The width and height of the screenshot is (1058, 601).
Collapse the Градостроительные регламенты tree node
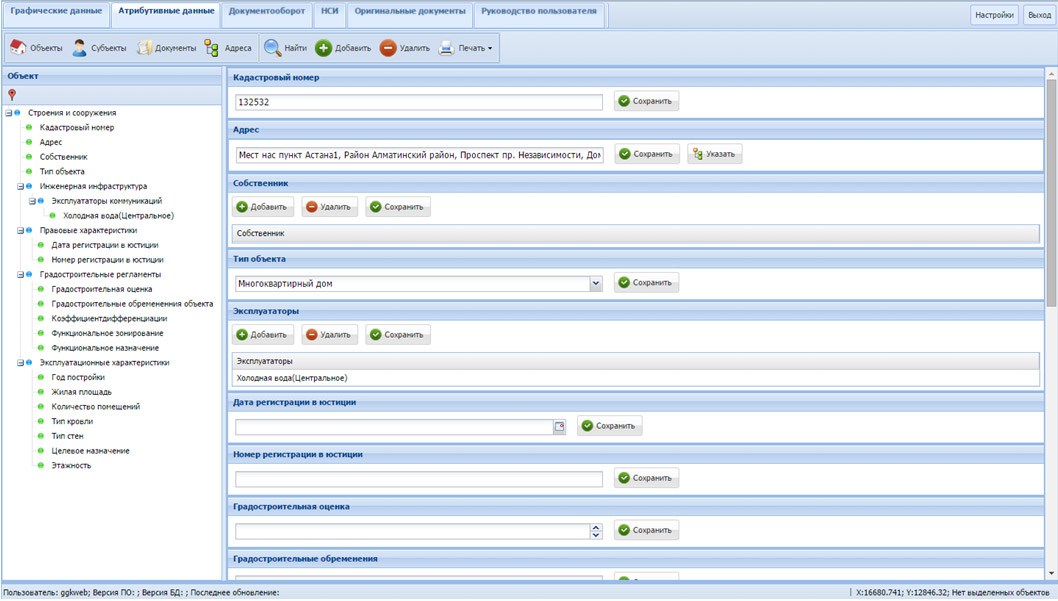pyautogui.click(x=20, y=275)
